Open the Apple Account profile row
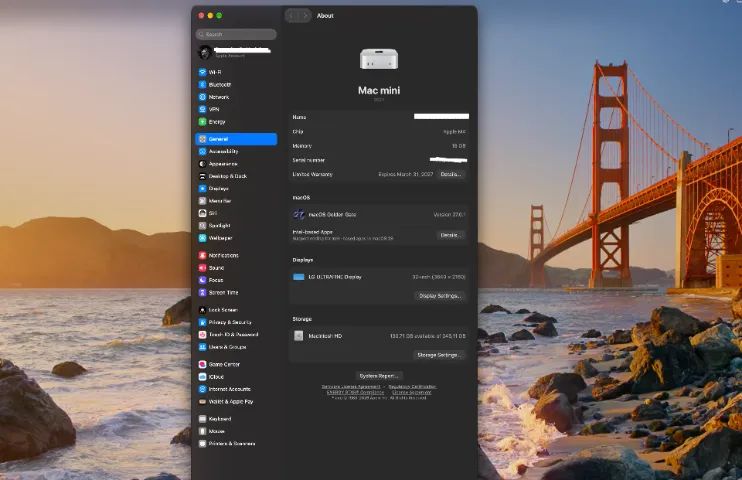742x480 pixels. point(236,52)
